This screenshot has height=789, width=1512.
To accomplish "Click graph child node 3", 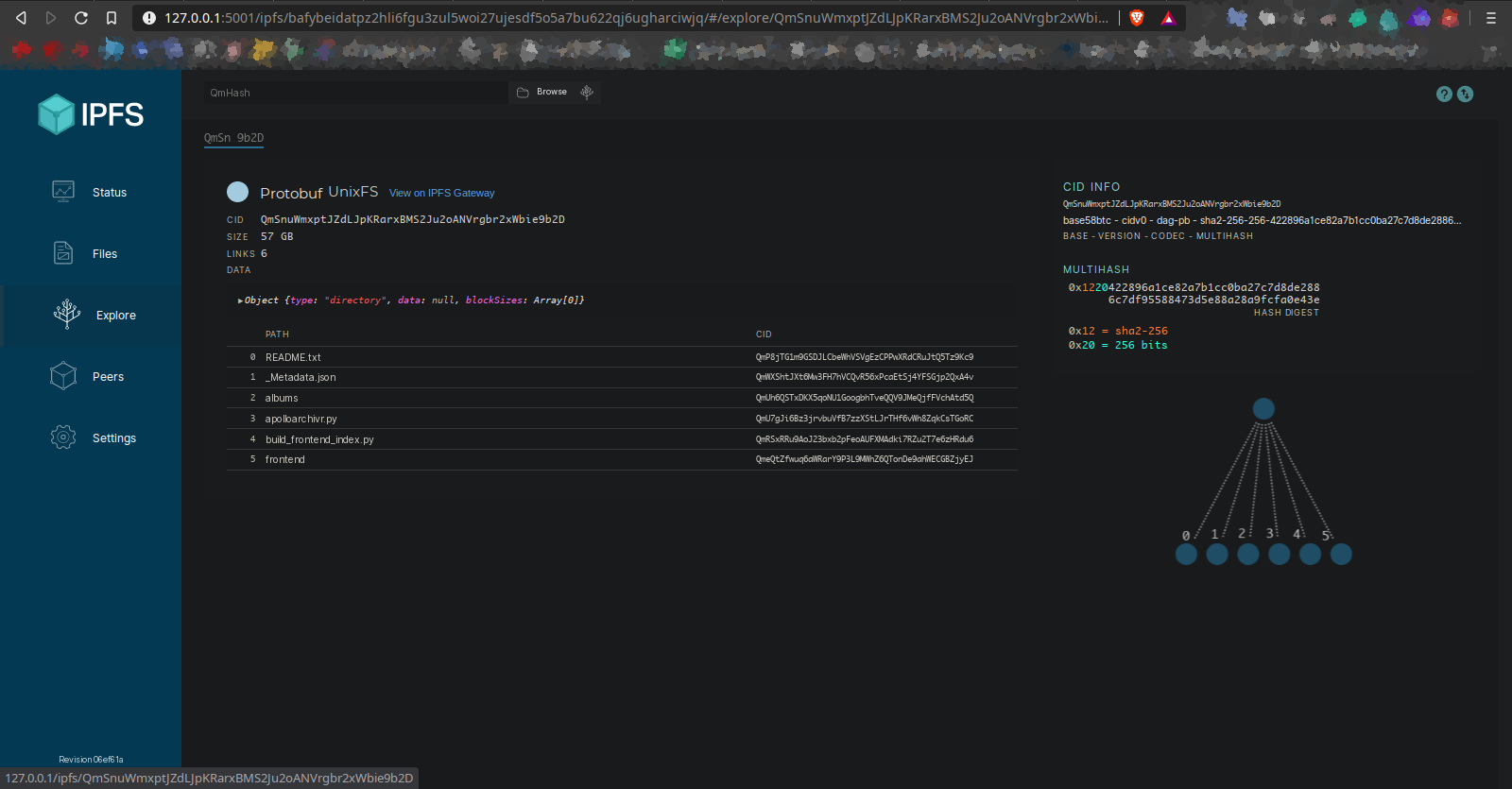I will [x=1280, y=555].
